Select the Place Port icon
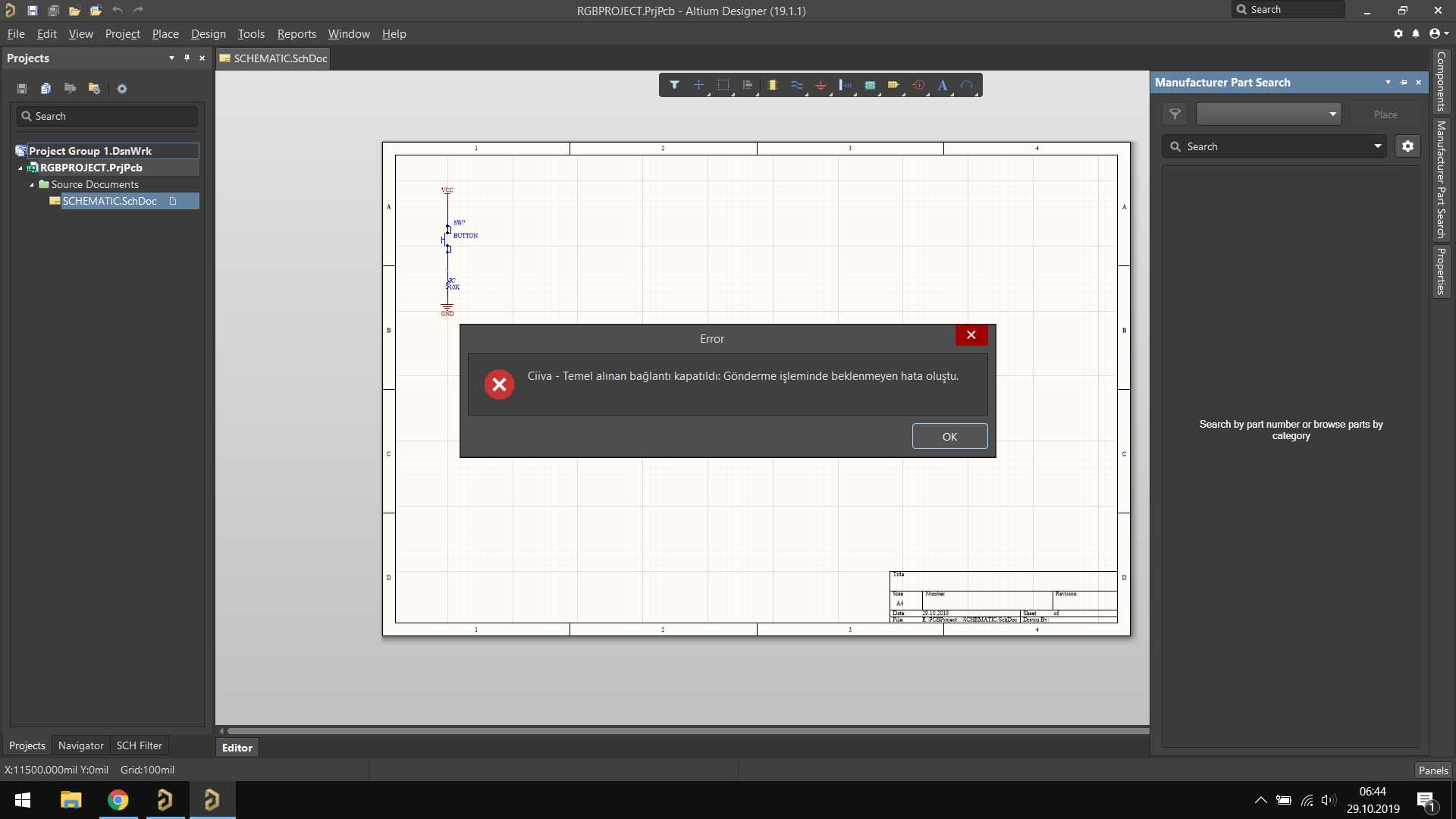Screen dimensions: 1456x819 point(893,85)
